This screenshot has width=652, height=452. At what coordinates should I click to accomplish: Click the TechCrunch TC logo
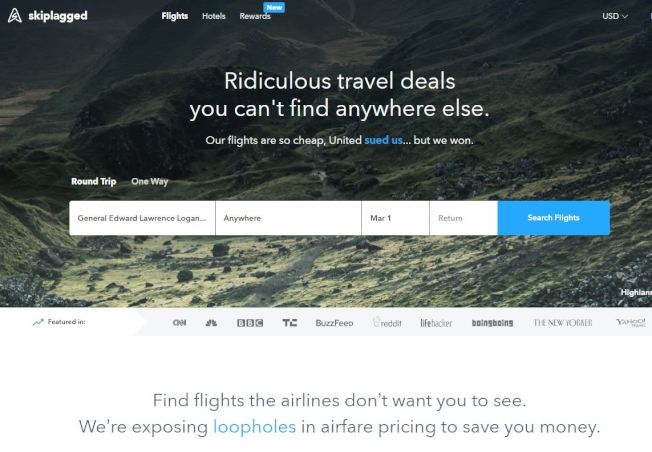pos(289,323)
